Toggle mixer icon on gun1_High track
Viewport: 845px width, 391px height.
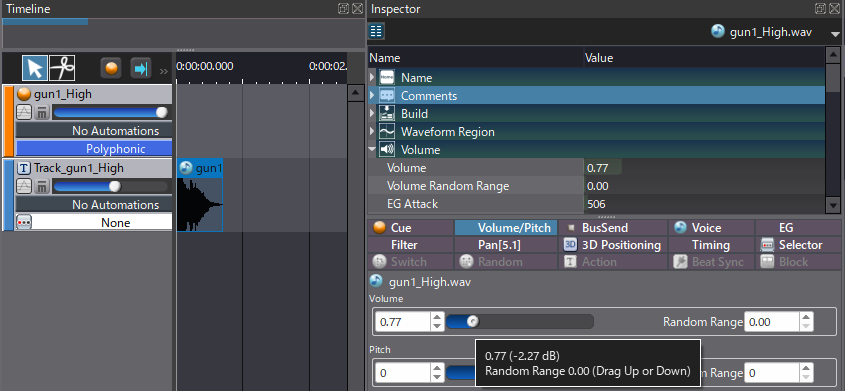coord(41,112)
